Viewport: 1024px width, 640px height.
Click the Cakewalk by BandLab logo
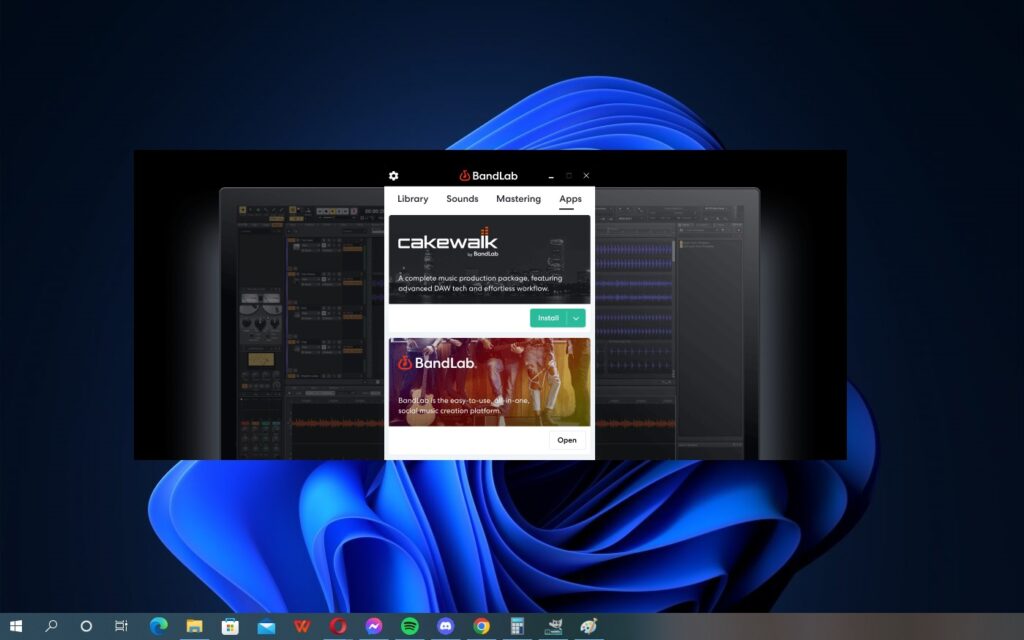(x=448, y=242)
